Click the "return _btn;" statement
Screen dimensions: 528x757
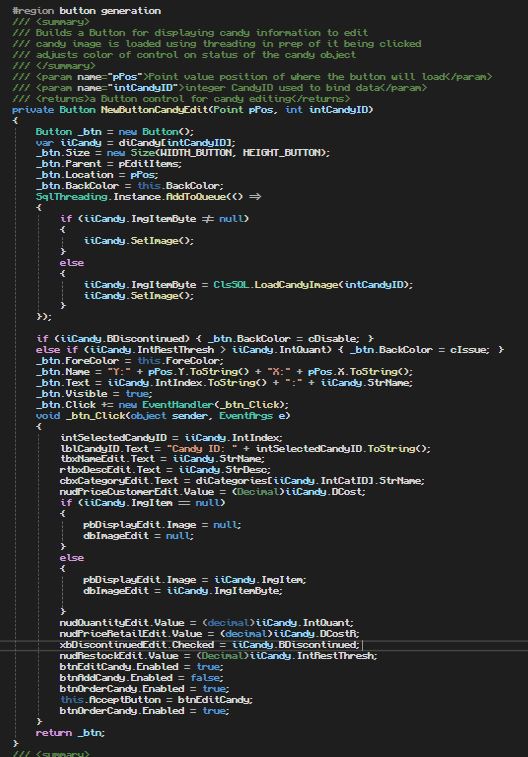coord(70,733)
